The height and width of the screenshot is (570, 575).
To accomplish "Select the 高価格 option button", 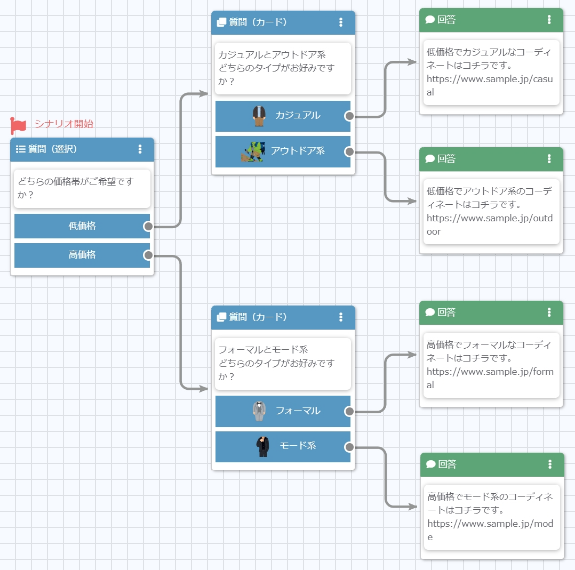I will click(x=82, y=255).
